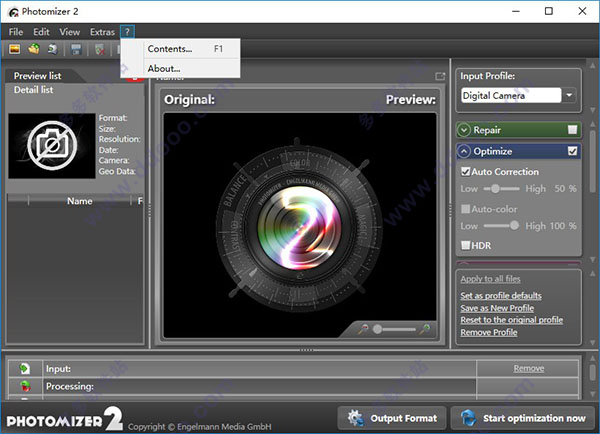This screenshot has height=434, width=600.
Task: Click the Output Format button
Action: pos(392,418)
